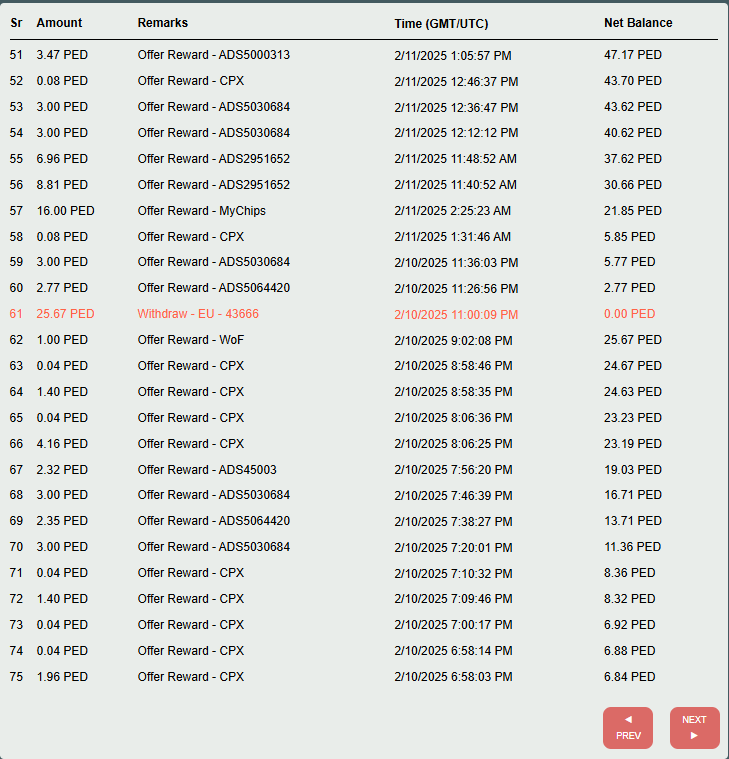Click timestamp 2/11/2025 1:31:46 AM
This screenshot has width=729, height=759.
click(452, 237)
